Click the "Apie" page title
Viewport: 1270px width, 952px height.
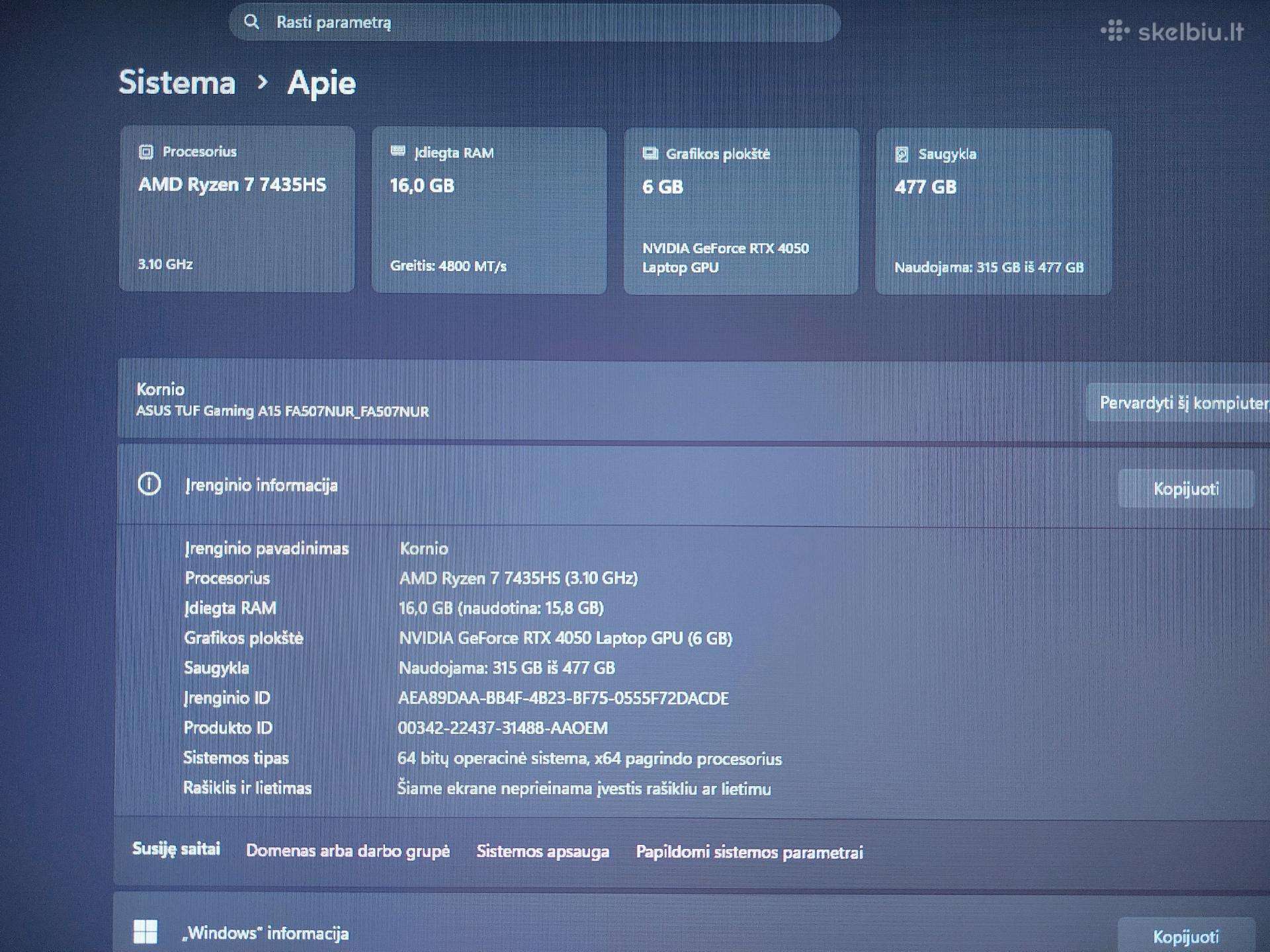321,83
